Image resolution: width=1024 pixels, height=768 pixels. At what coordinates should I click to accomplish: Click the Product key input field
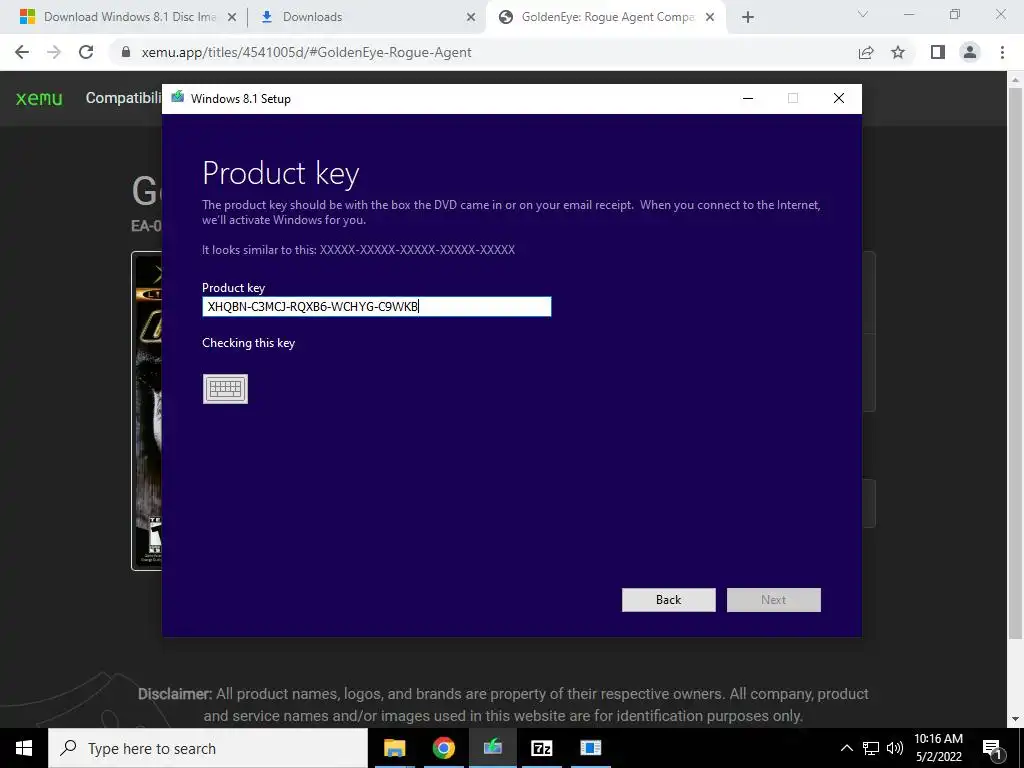[x=377, y=306]
